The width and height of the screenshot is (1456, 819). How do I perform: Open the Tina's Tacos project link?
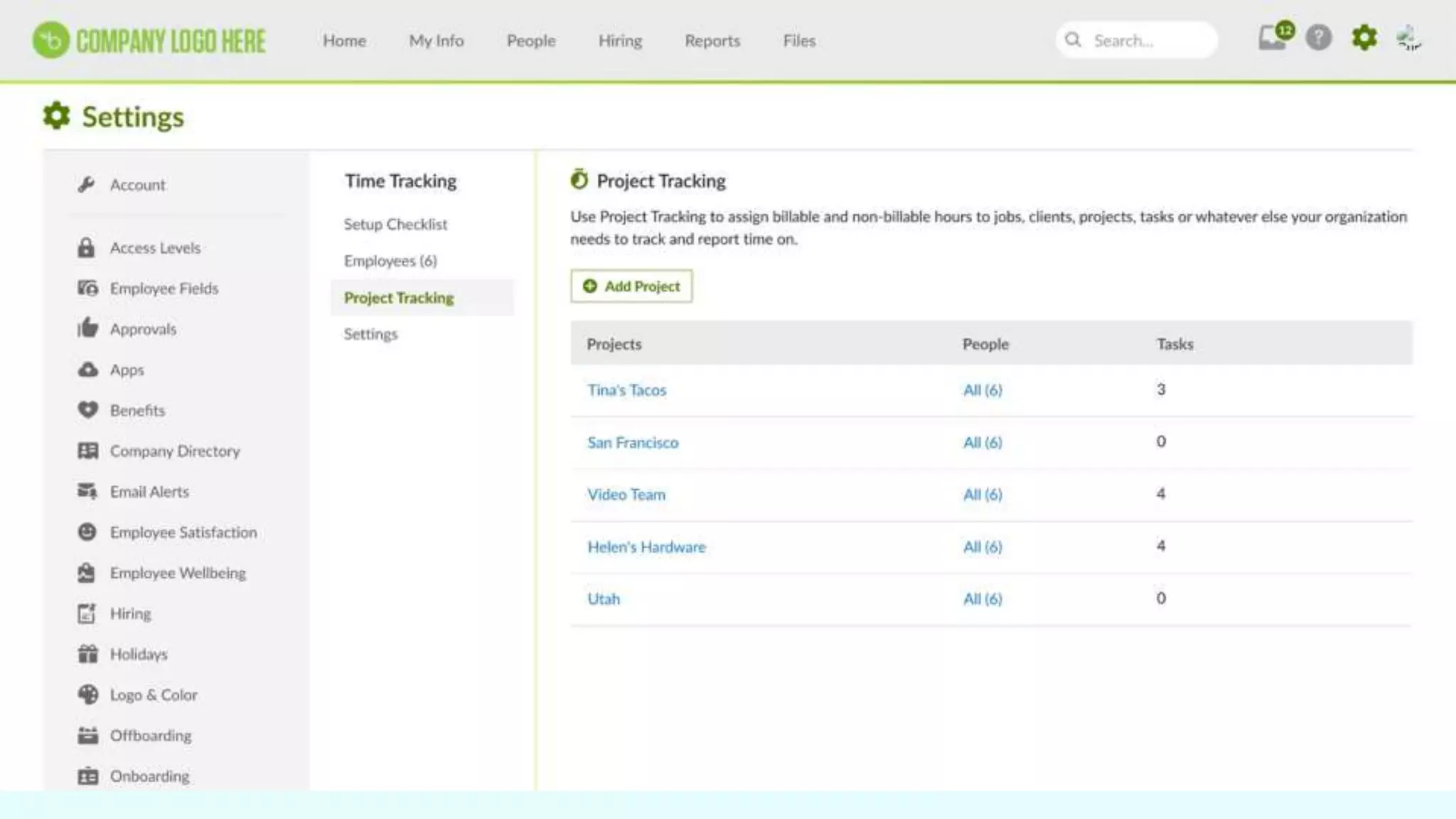(626, 390)
